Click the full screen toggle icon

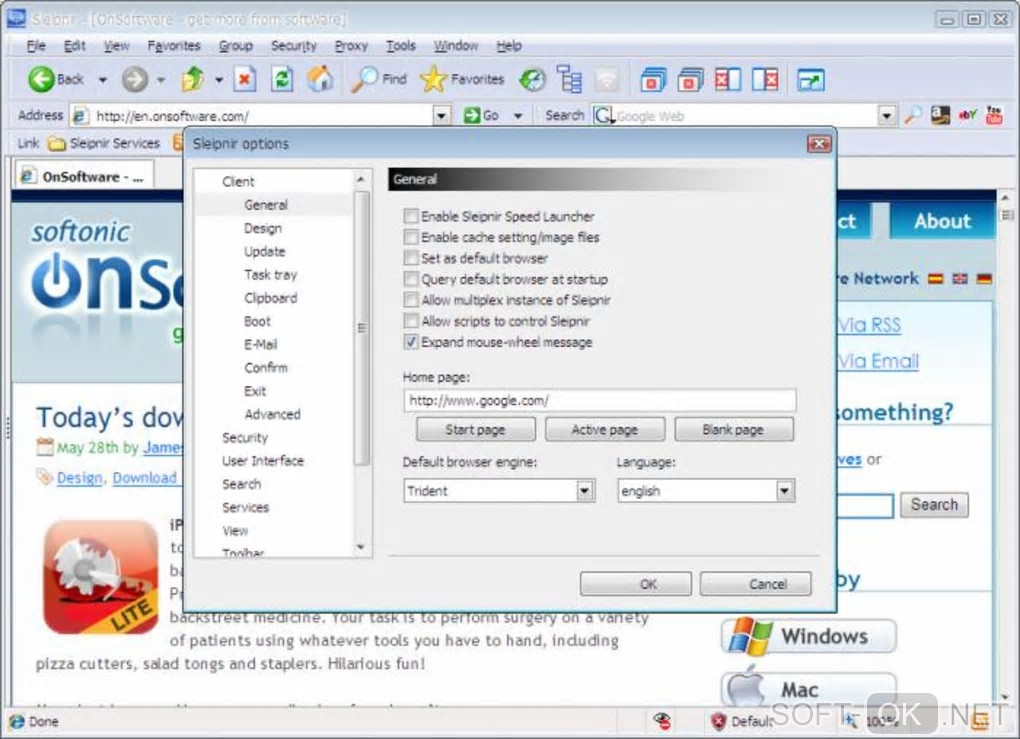811,79
